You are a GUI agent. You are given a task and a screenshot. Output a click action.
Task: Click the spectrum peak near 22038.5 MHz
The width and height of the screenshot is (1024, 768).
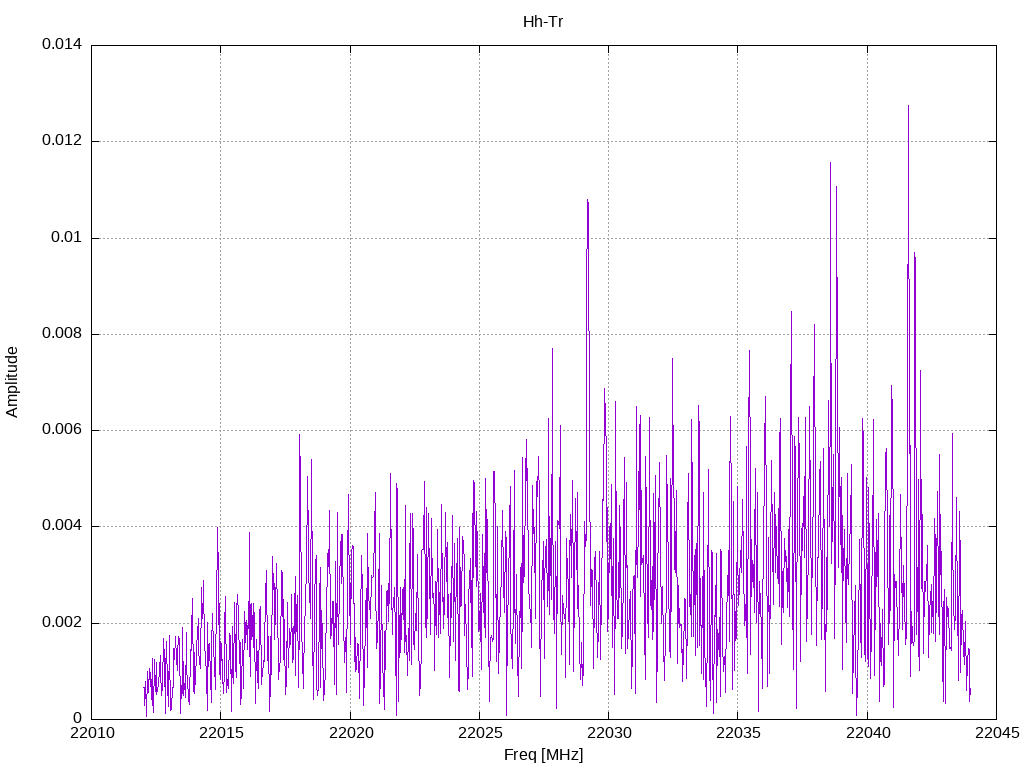pos(831,164)
